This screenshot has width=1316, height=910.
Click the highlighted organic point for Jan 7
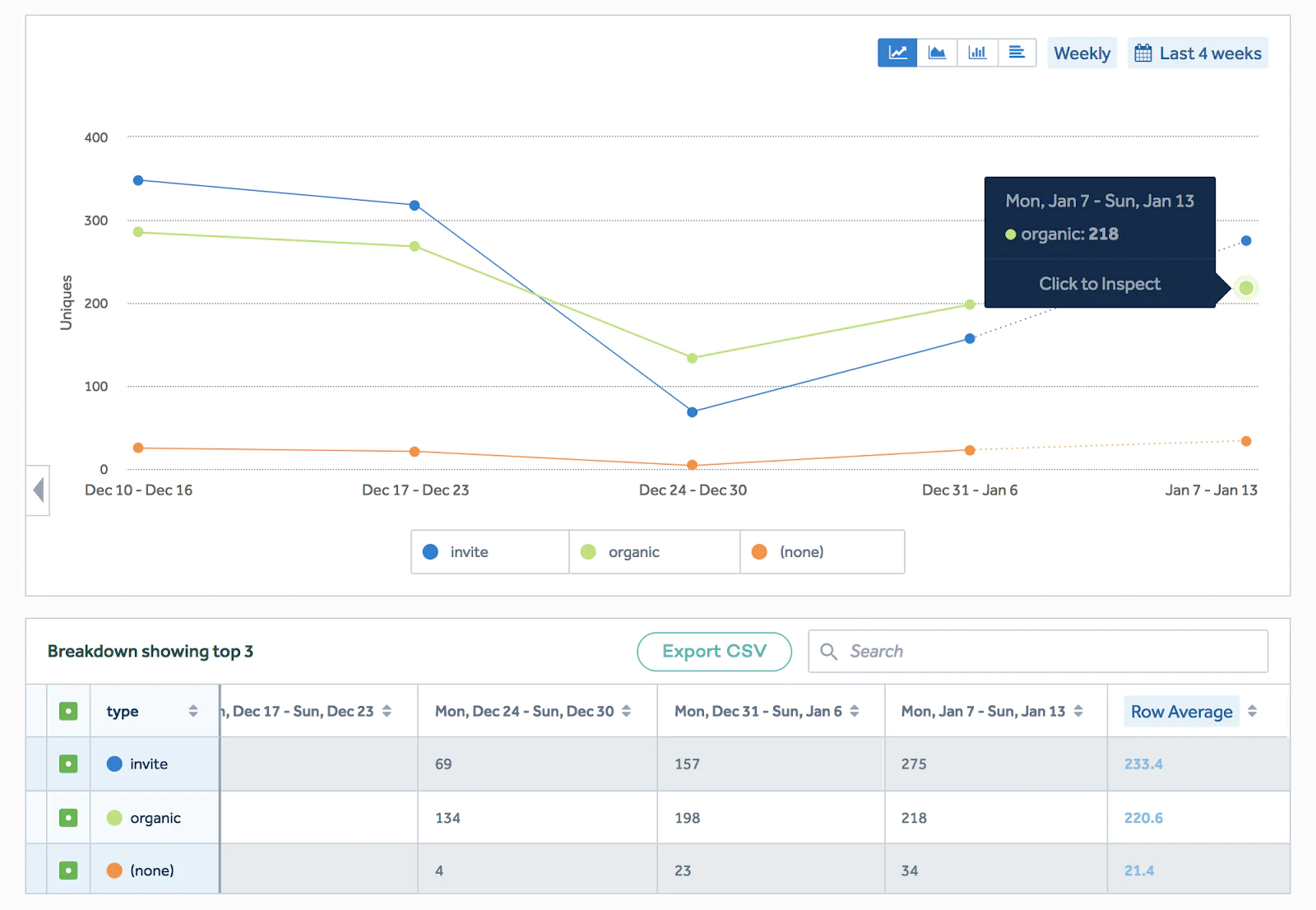(1245, 287)
